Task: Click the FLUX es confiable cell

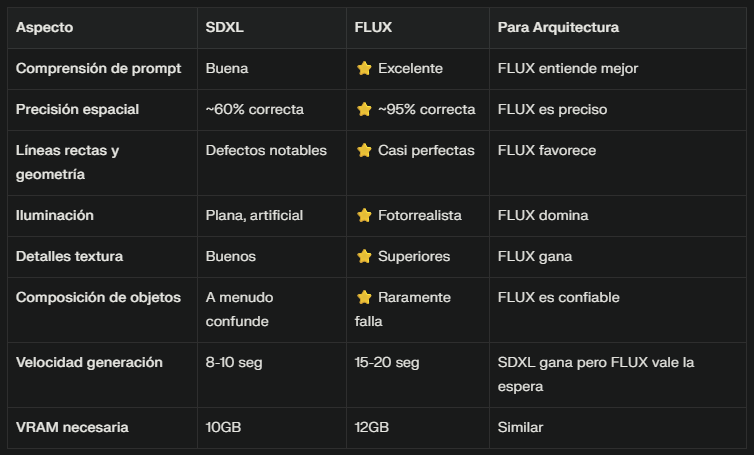Action: (x=558, y=297)
